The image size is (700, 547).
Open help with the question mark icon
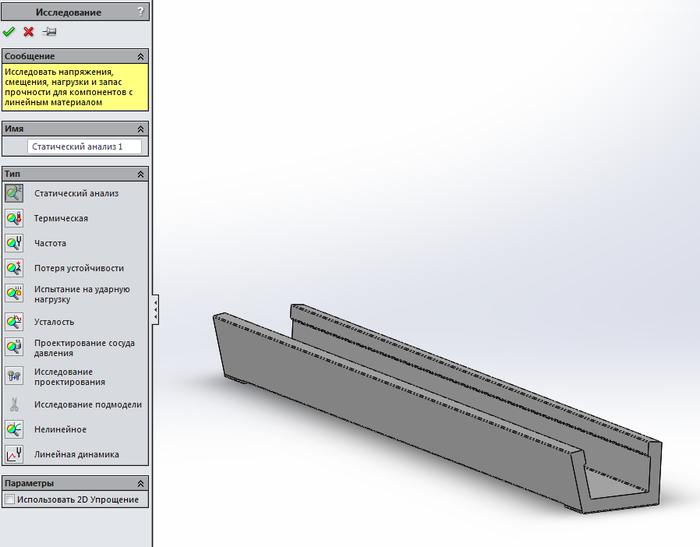tap(140, 12)
